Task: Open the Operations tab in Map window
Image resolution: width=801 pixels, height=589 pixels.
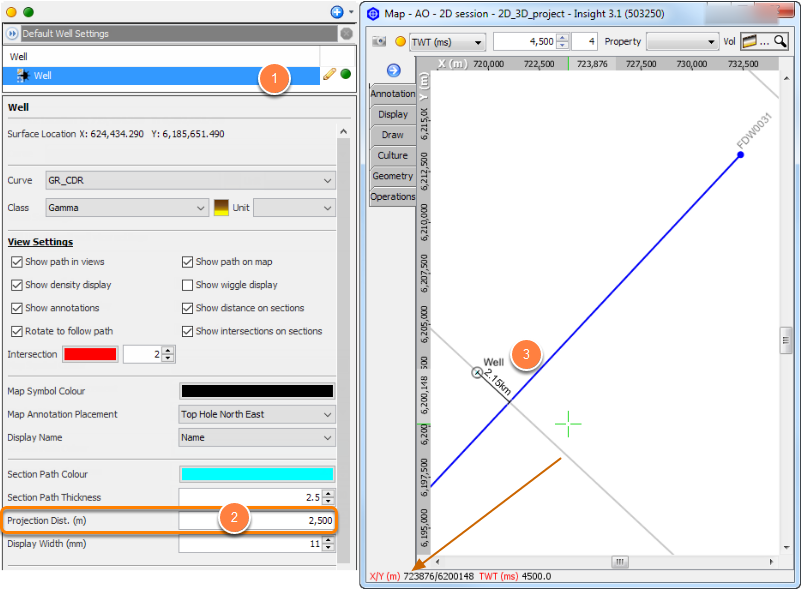Action: tap(393, 197)
